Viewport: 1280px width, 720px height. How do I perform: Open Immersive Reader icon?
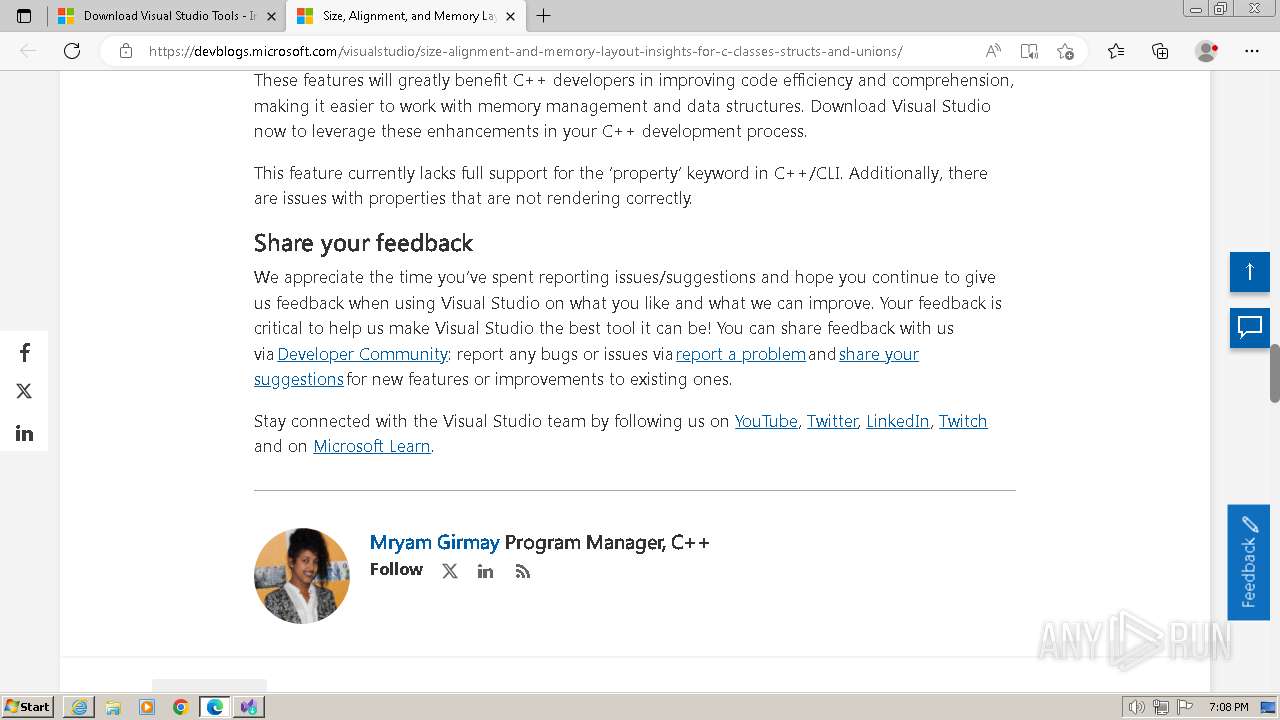point(1029,51)
